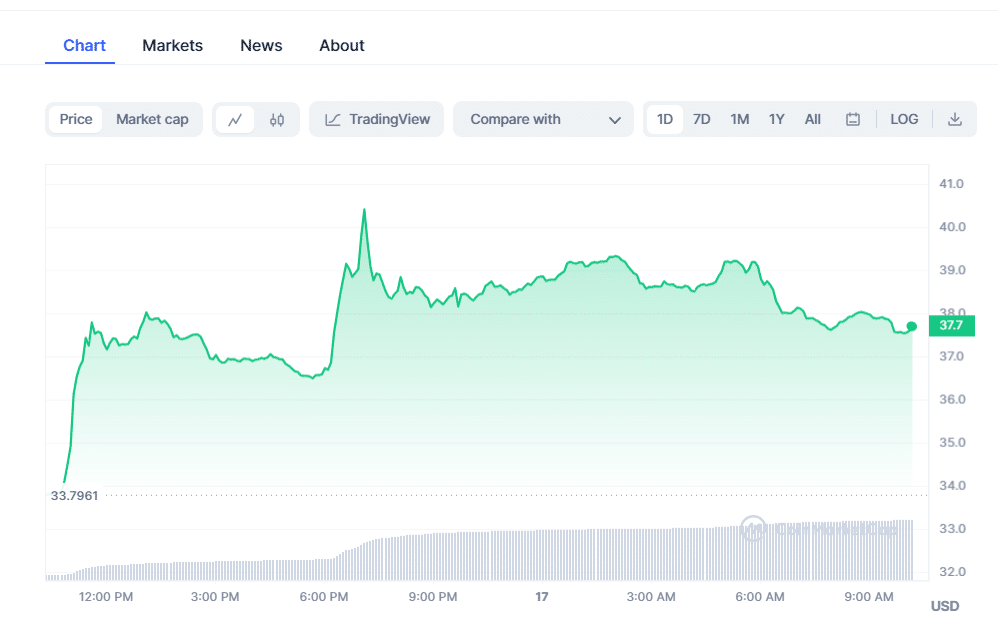Switch to candlestick chart icon
The width and height of the screenshot is (998, 636).
coord(277,120)
